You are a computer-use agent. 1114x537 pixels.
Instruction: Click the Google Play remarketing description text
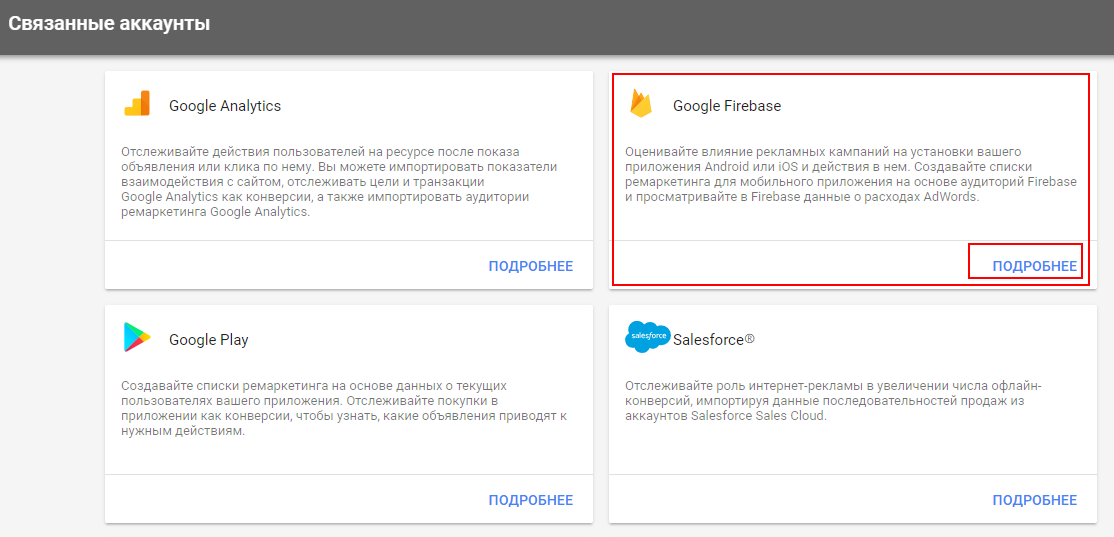point(344,408)
